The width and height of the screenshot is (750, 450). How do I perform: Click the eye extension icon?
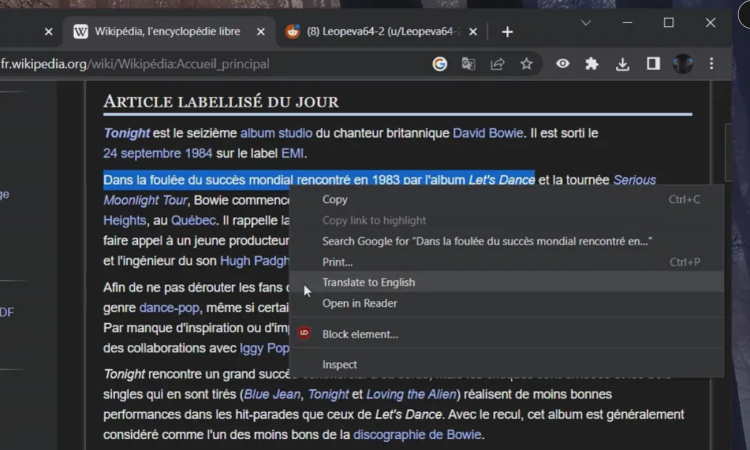(x=563, y=64)
